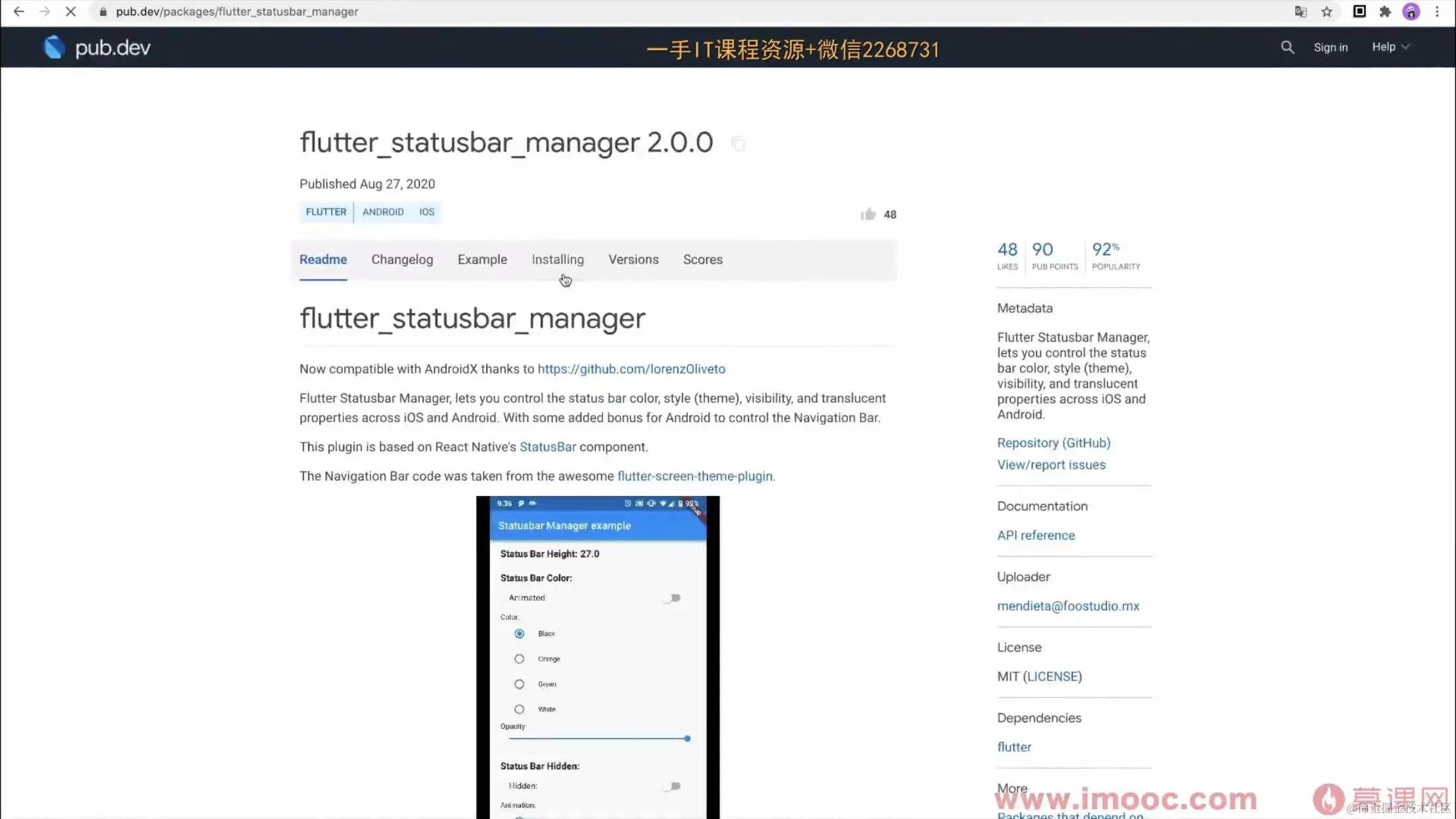
Task: Click View/report issues link
Action: (x=1051, y=464)
